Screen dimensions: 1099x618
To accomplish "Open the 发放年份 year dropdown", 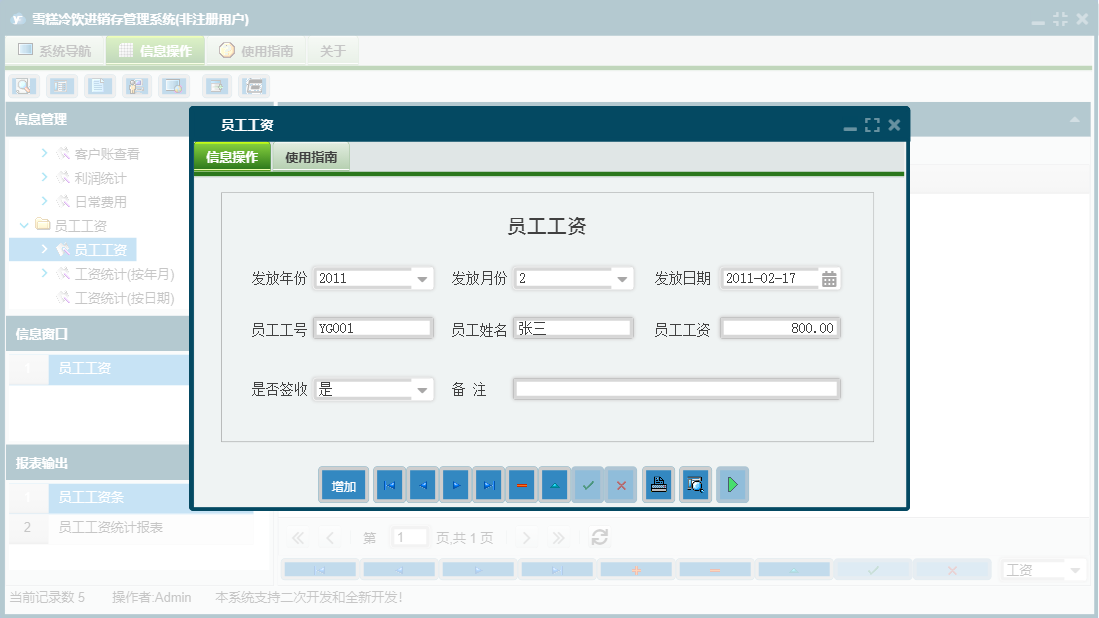I will coord(423,279).
